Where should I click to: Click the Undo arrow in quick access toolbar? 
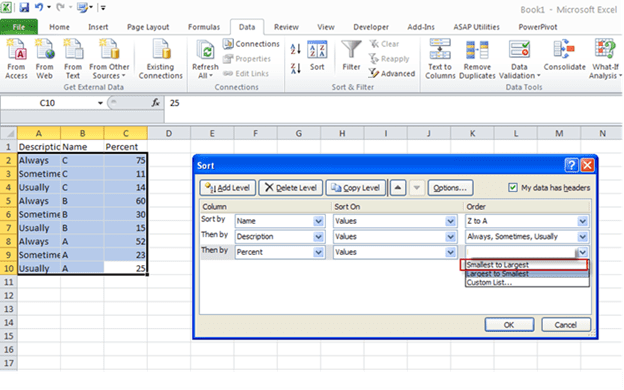click(39, 7)
